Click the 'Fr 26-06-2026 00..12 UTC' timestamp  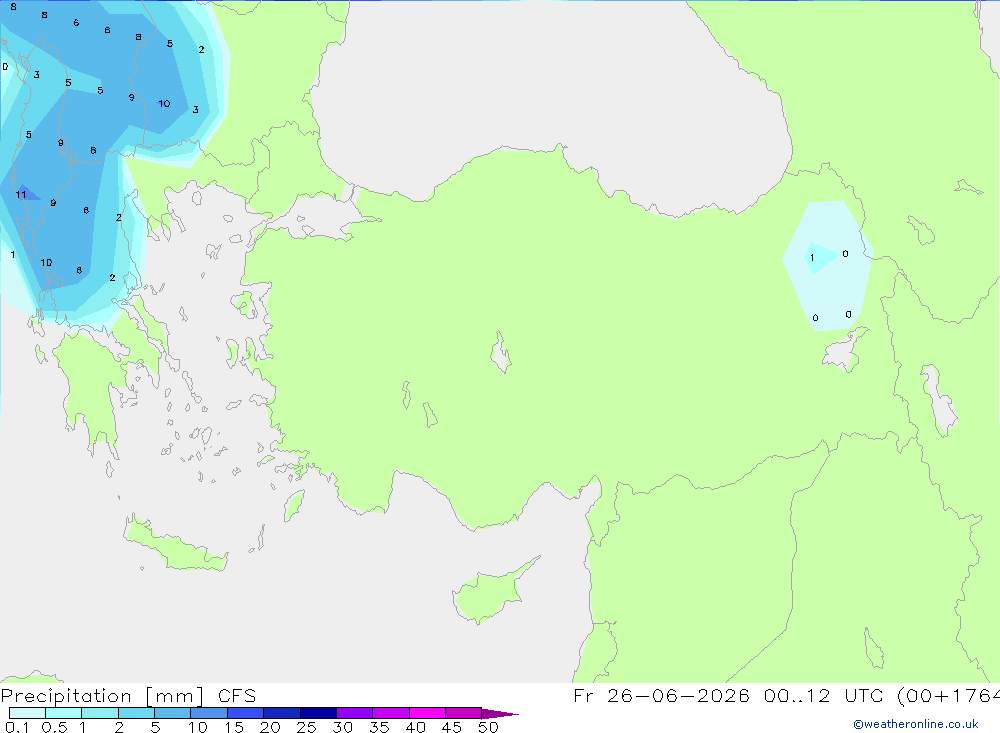[x=728, y=696]
